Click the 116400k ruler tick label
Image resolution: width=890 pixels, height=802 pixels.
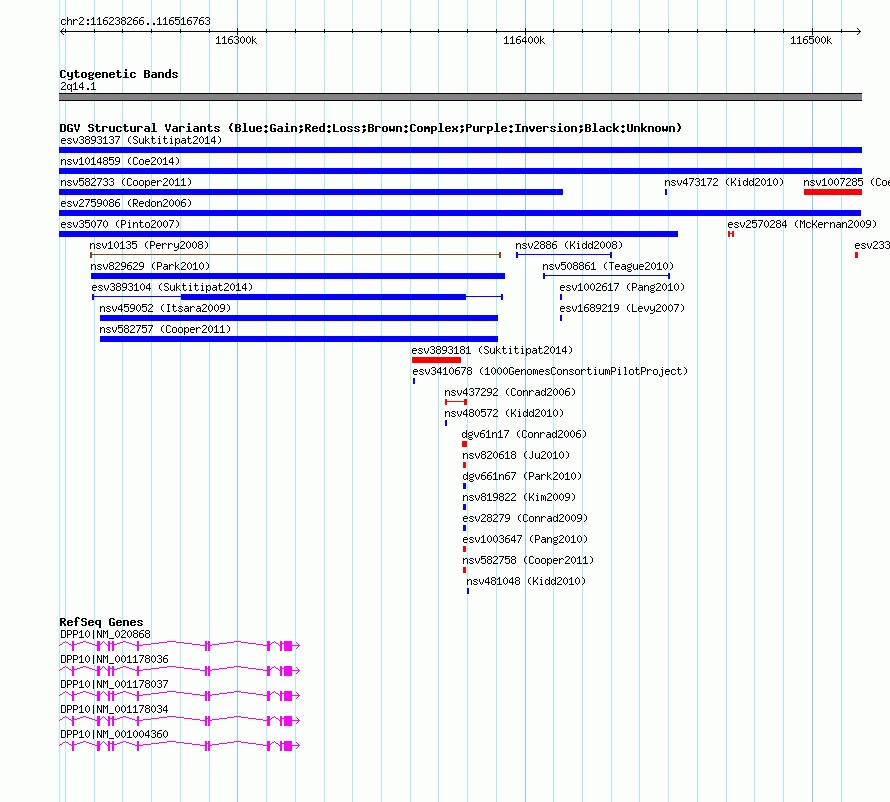[x=524, y=40]
